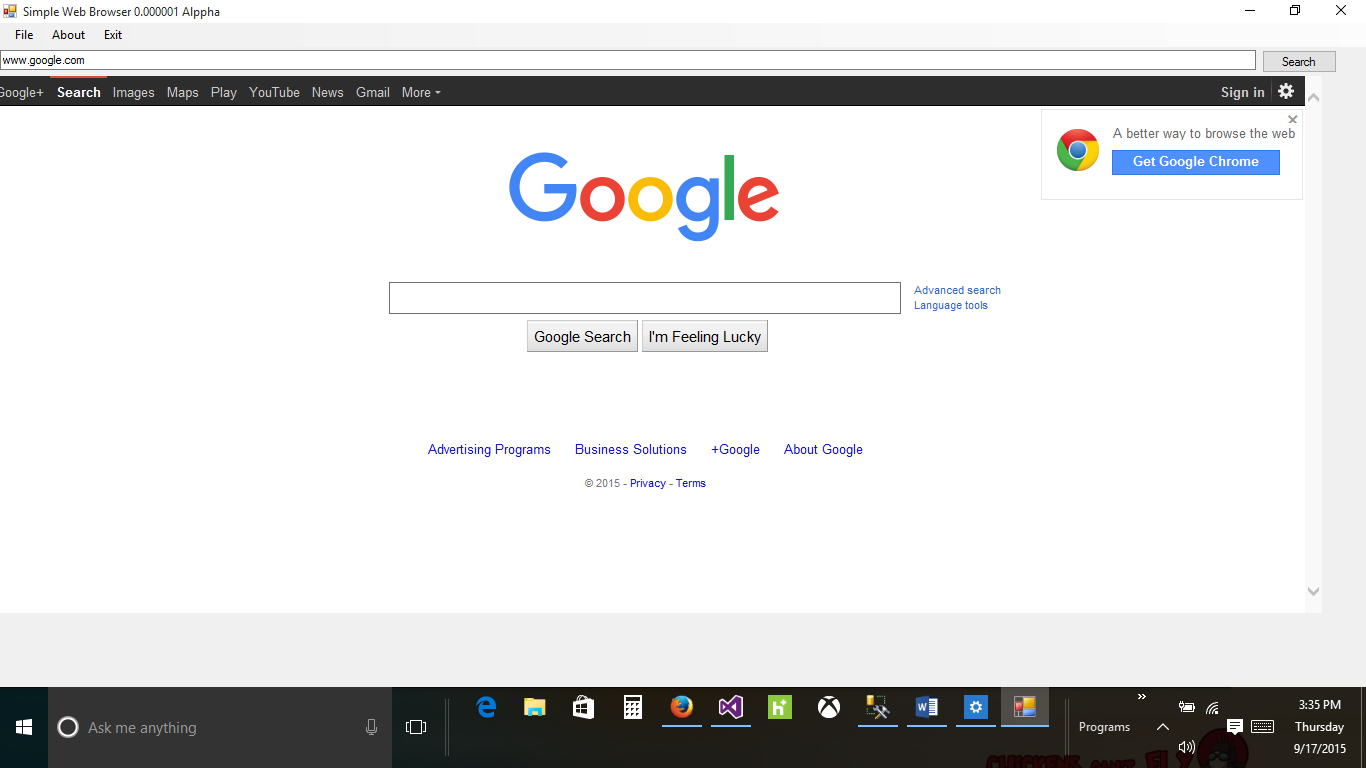Show hidden icons in the system tray

tap(1162, 727)
